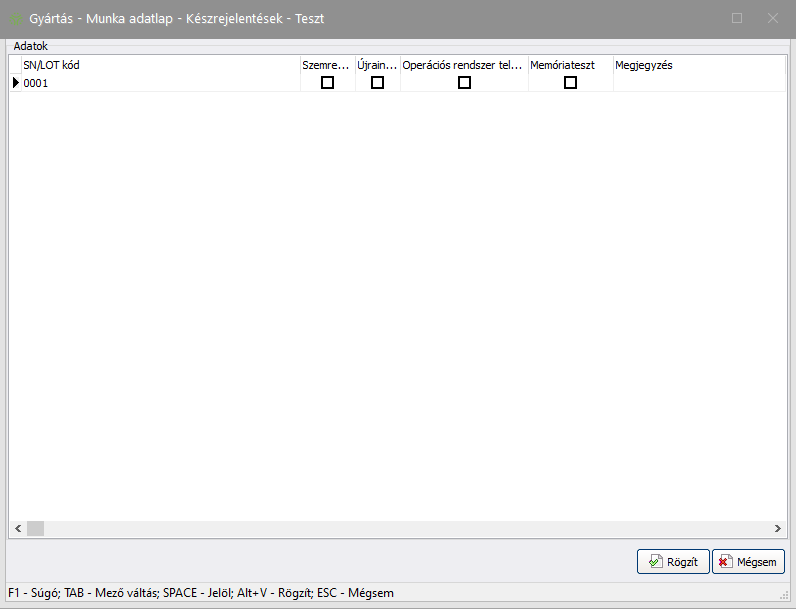Tick the Szemre... checkbox for row 0001
The width and height of the screenshot is (796, 609).
327,83
